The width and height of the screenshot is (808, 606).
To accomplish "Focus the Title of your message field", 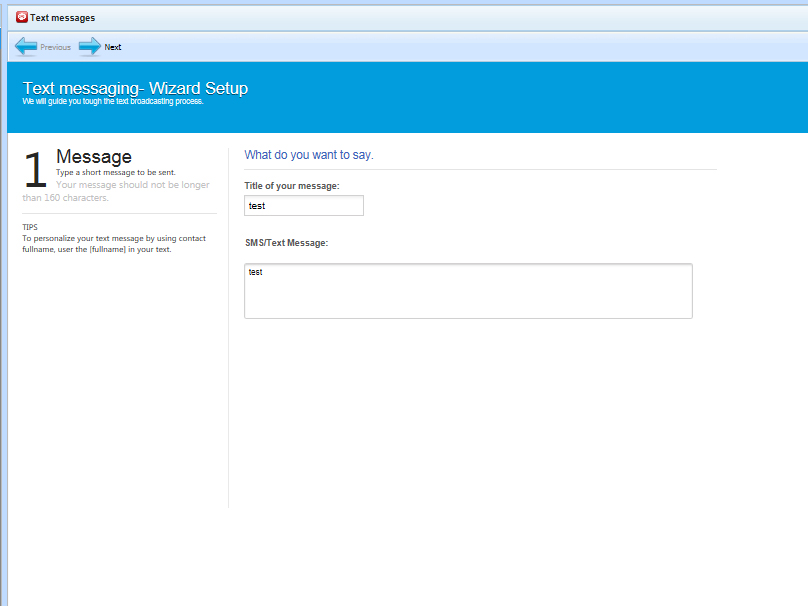I will (x=304, y=205).
